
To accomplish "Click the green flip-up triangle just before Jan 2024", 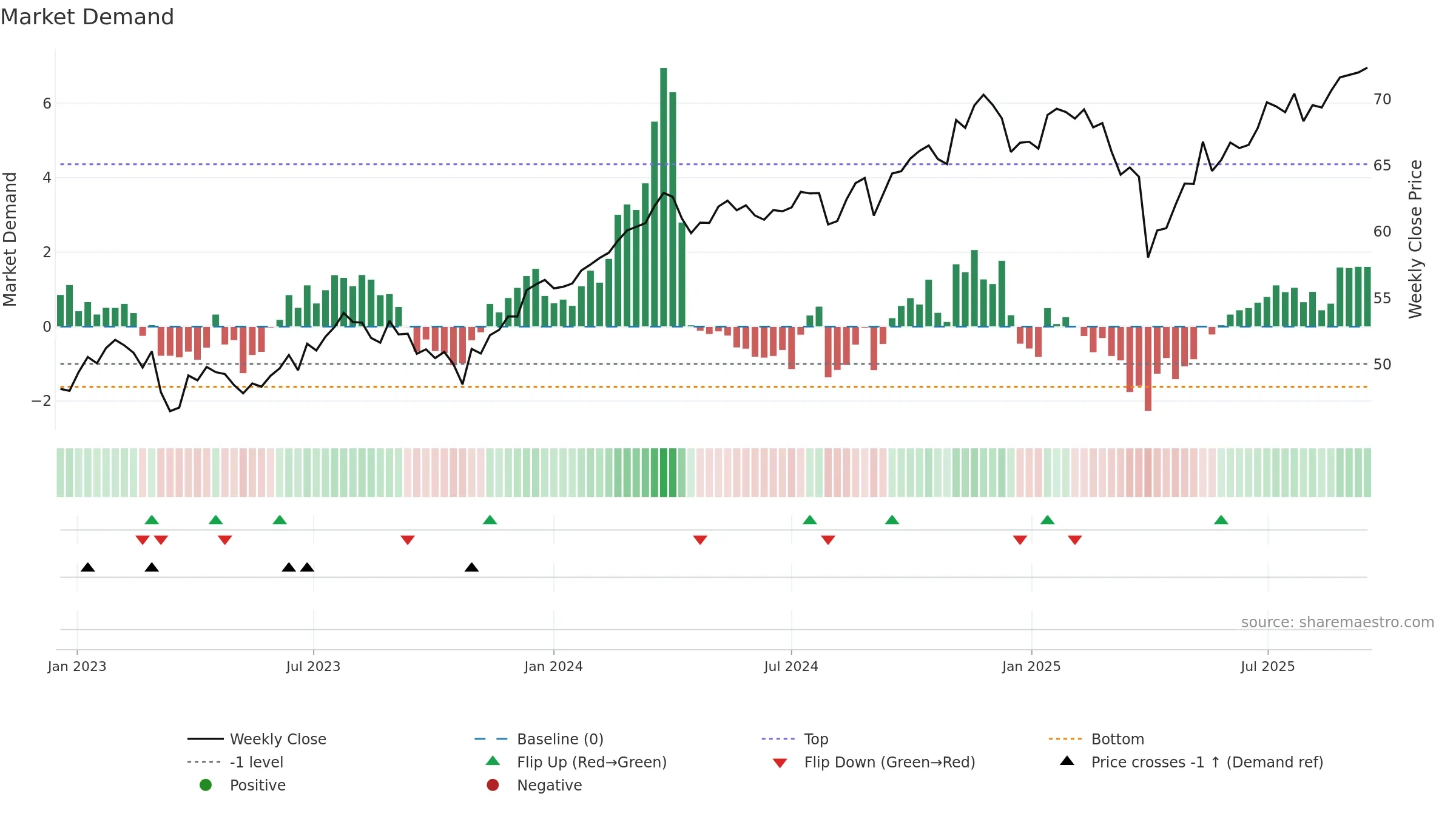I will tap(490, 520).
